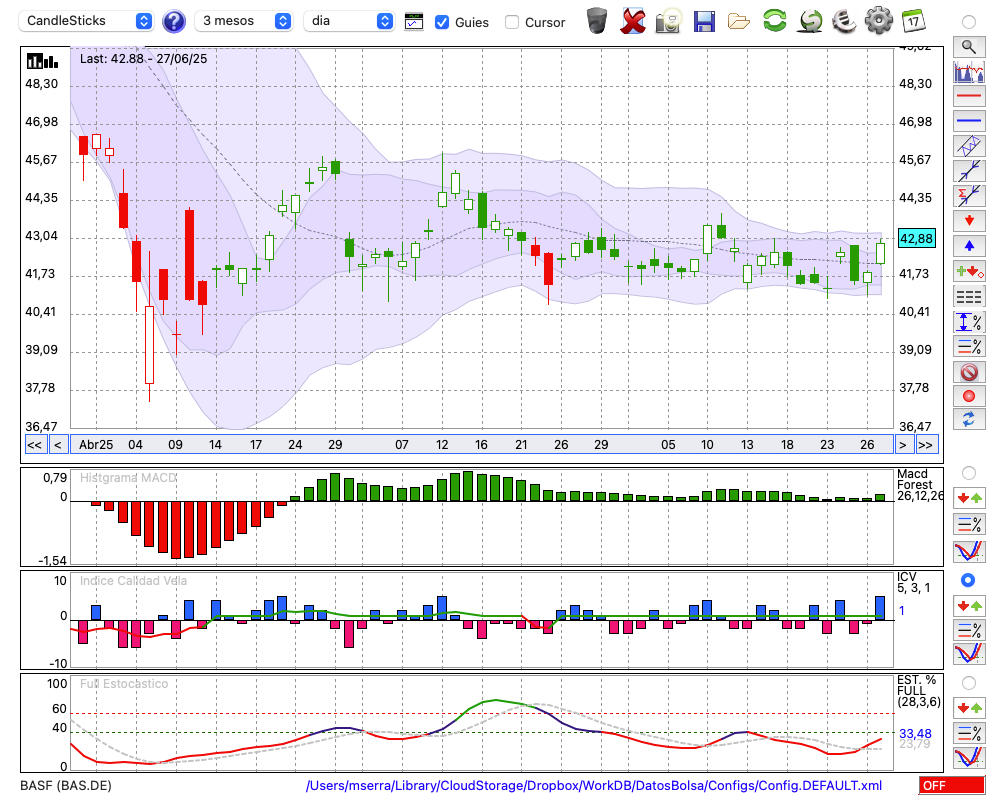This screenshot has height=800, width=1000.
Task: Take a snapshot with the camera icon
Action: (x=668, y=21)
